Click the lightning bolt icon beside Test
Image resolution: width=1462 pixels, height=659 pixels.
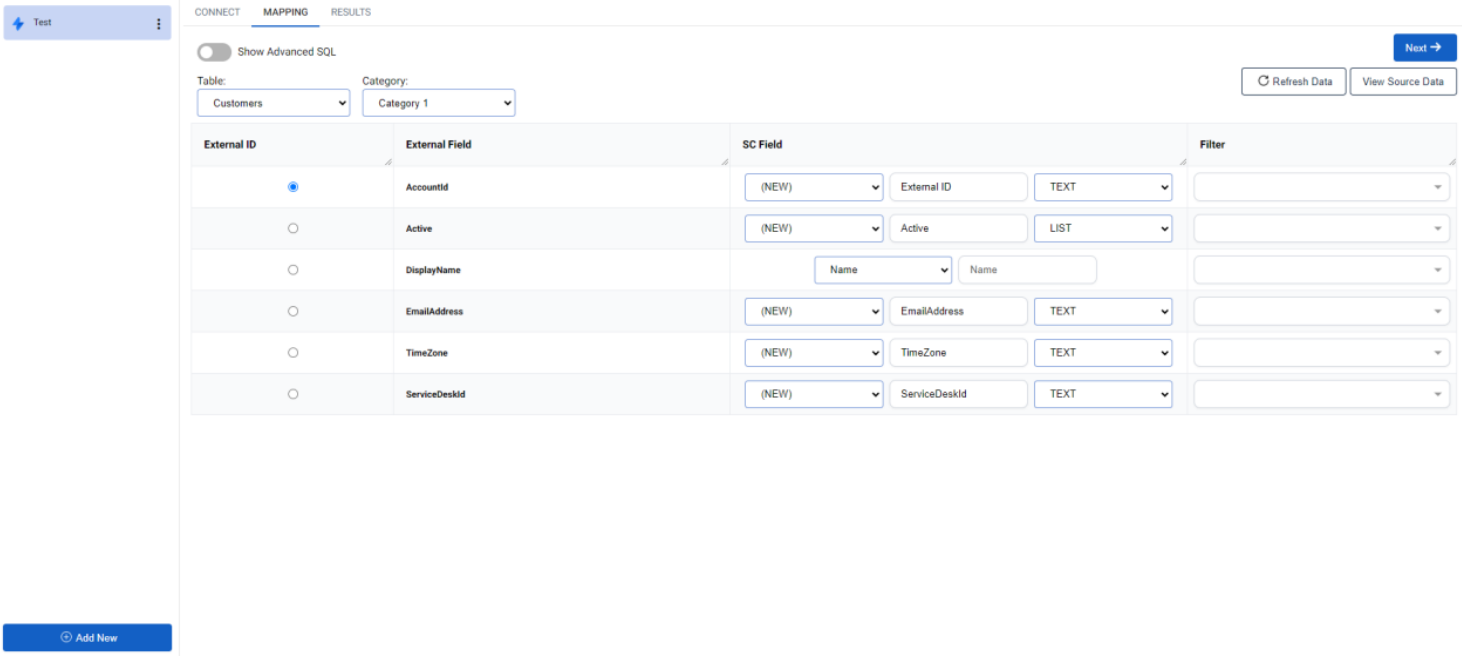click(x=16, y=22)
